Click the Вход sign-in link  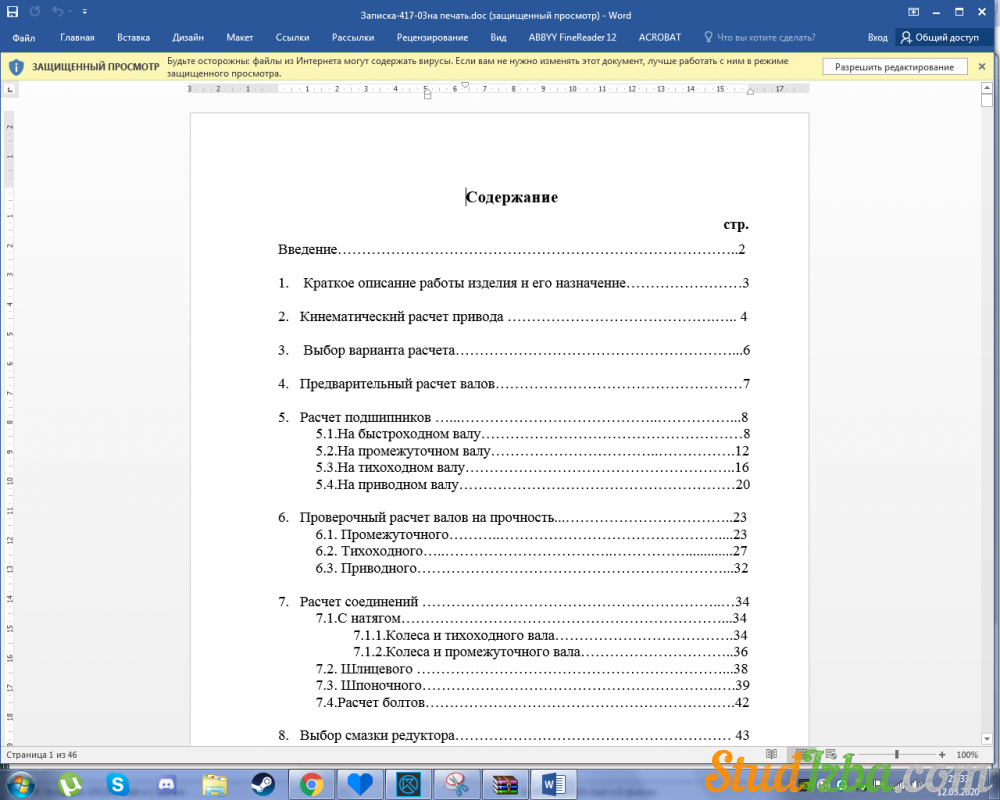(x=878, y=38)
